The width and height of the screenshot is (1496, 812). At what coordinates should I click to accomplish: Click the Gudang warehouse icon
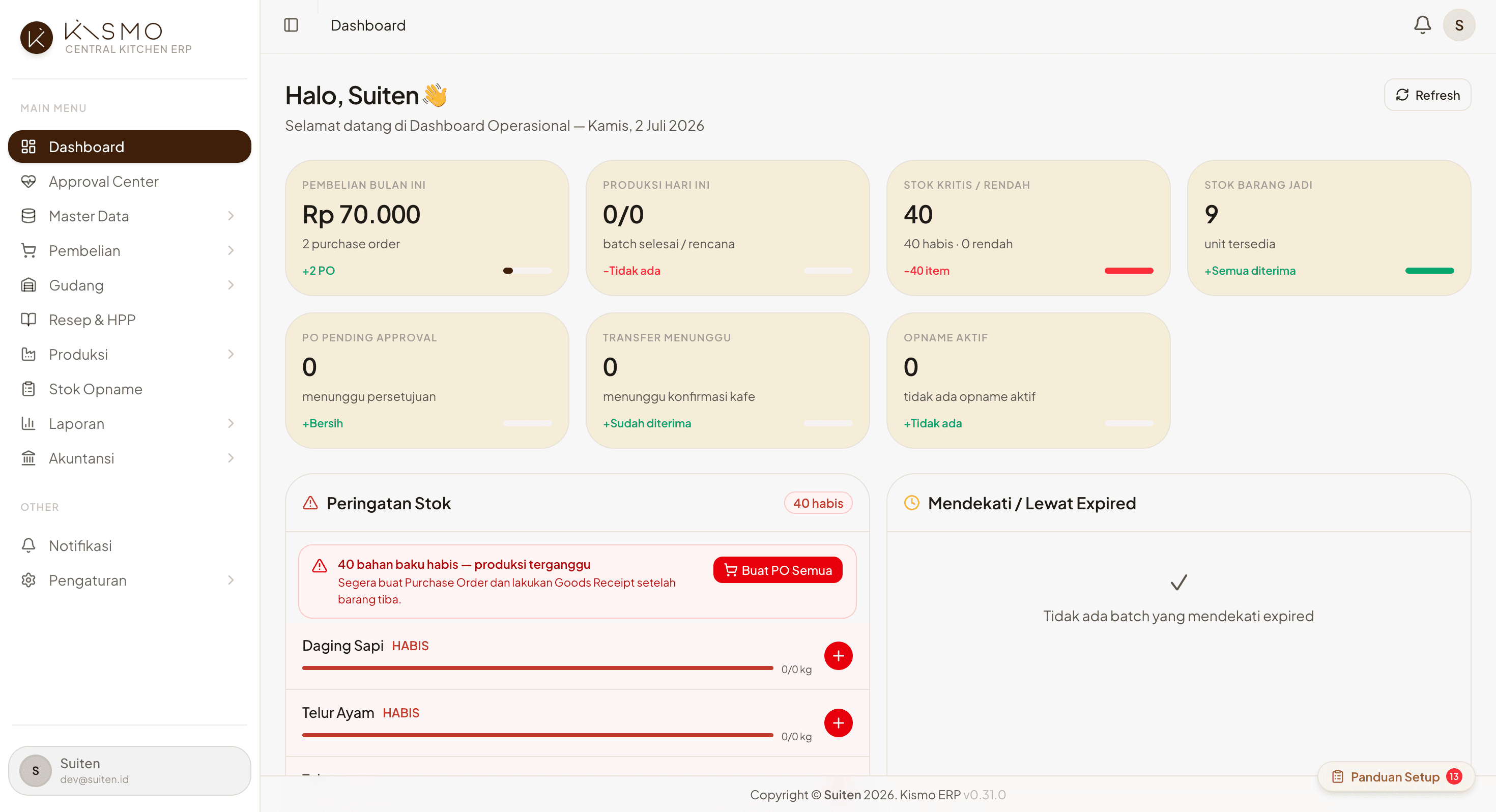[28, 284]
